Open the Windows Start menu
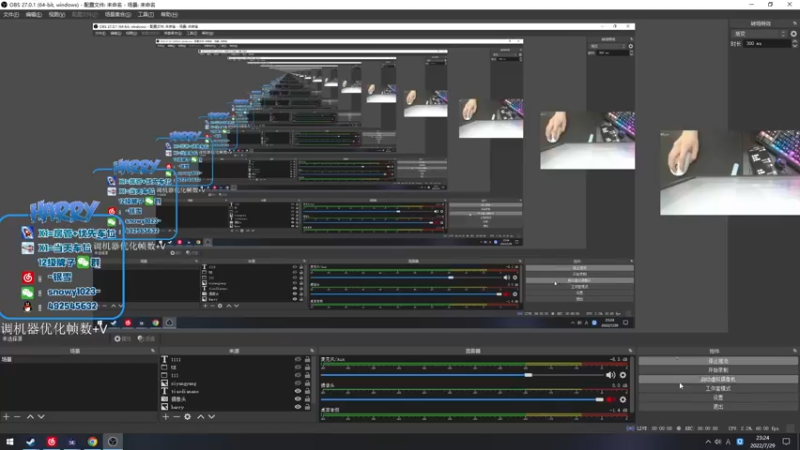The image size is (800, 450). 10,442
